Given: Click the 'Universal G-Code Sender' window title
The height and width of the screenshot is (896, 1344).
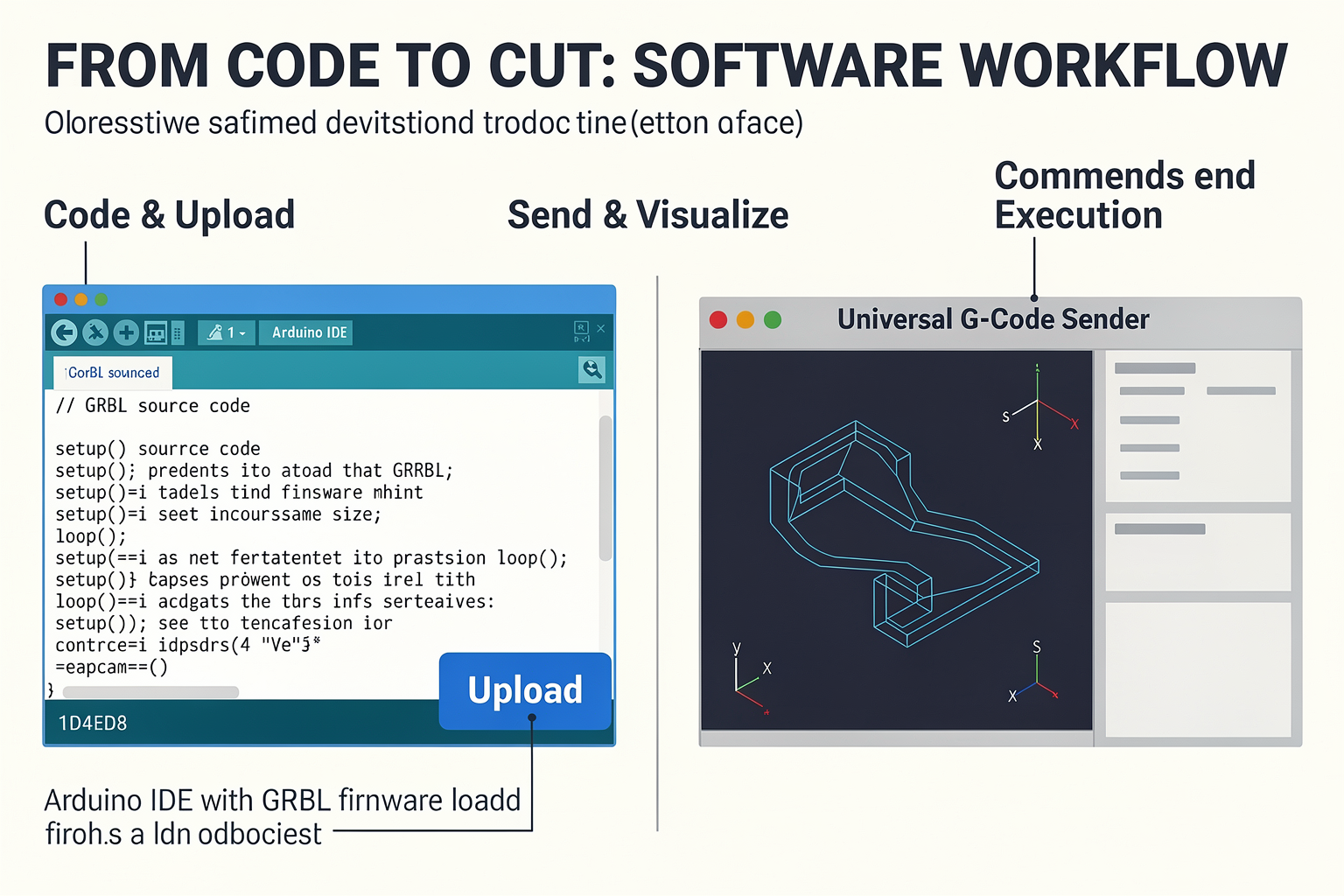Looking at the screenshot, I should pyautogui.click(x=993, y=319).
